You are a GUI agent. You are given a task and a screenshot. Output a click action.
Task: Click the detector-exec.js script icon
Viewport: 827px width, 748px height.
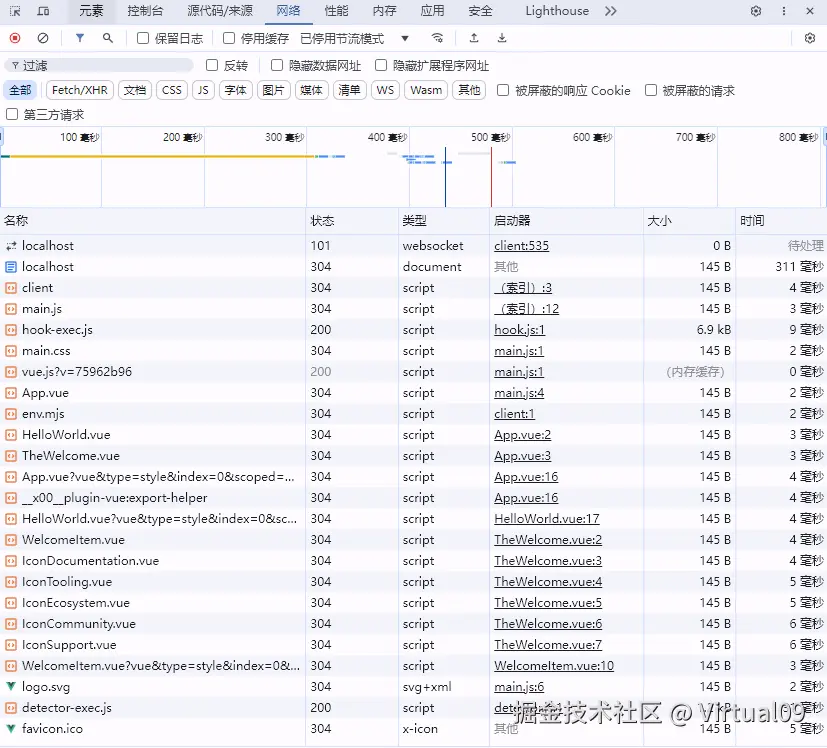[11, 708]
